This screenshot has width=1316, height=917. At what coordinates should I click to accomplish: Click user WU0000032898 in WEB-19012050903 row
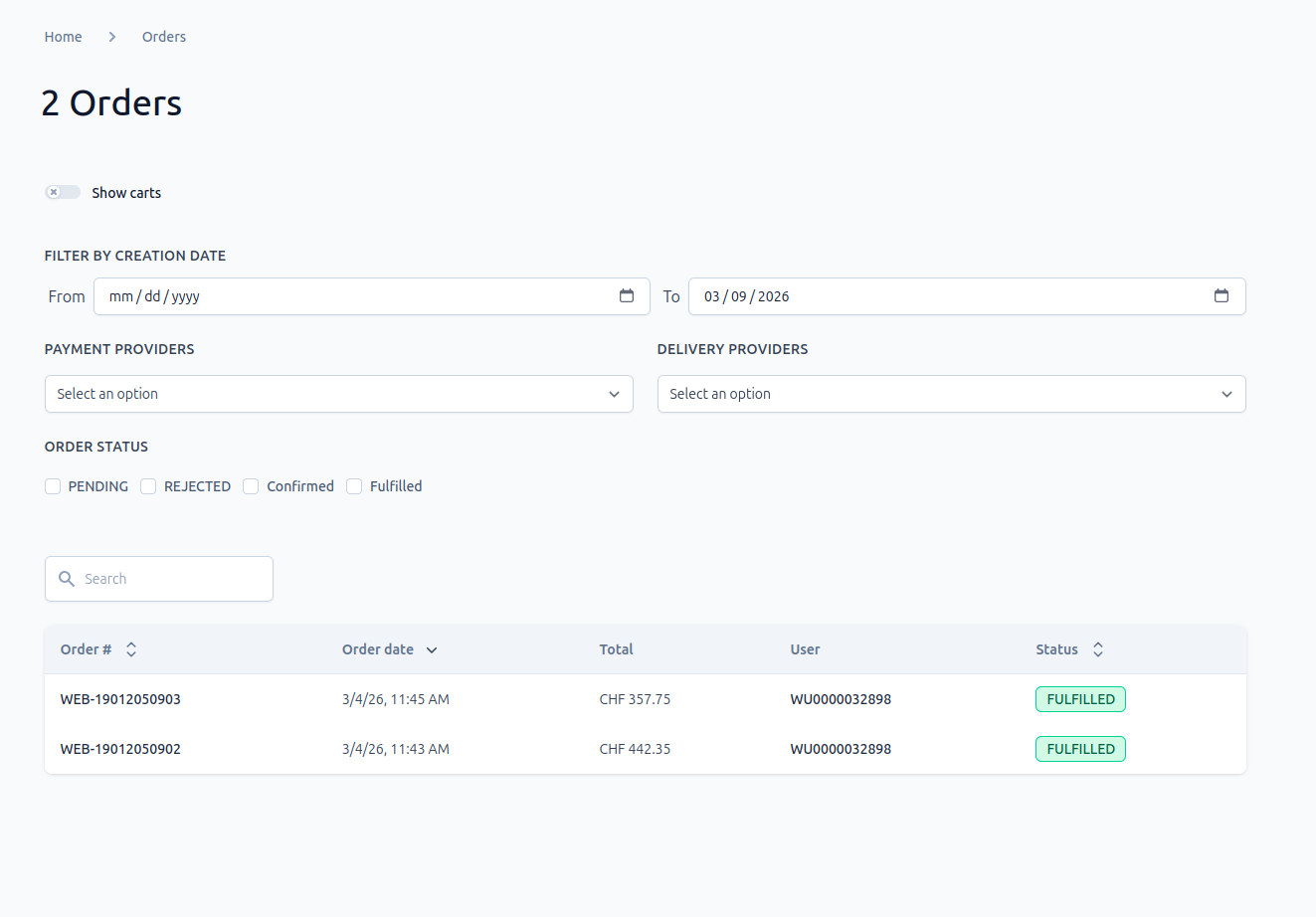(841, 699)
